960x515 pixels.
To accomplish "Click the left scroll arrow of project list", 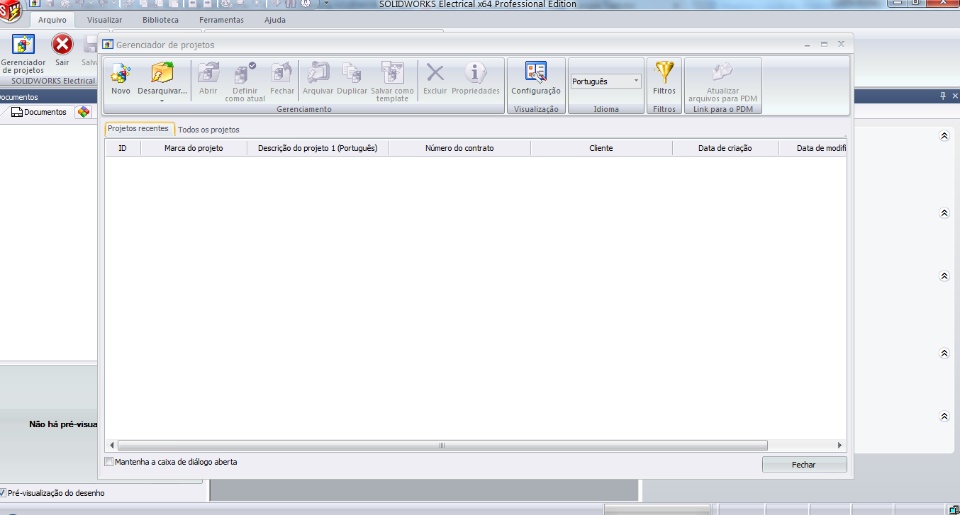I will (111, 445).
